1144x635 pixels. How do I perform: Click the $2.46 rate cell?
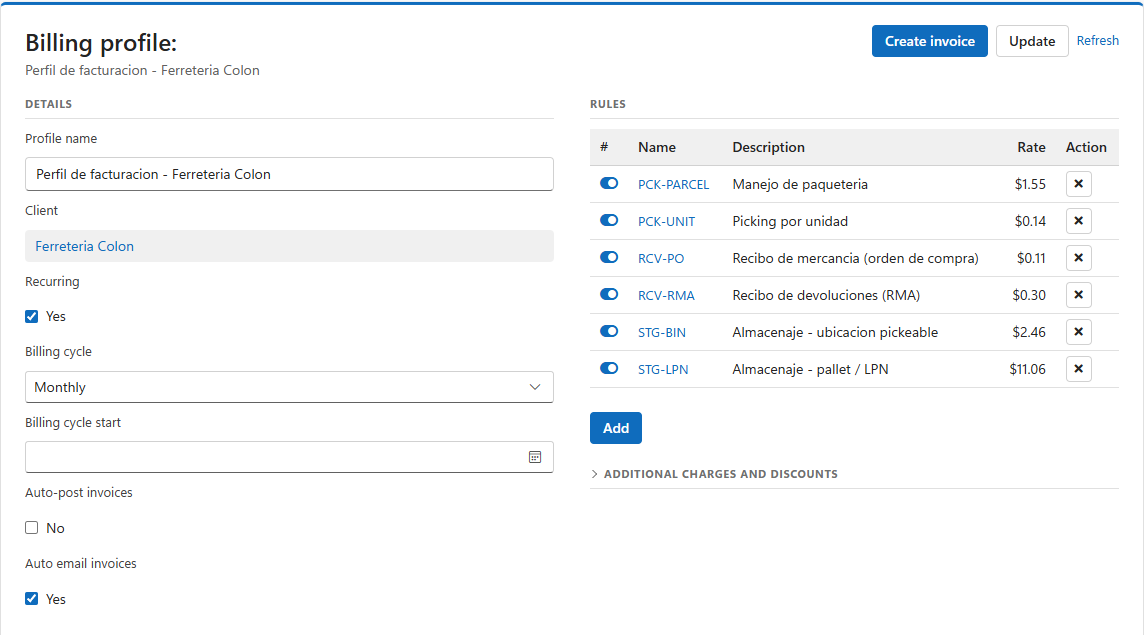tap(1029, 333)
